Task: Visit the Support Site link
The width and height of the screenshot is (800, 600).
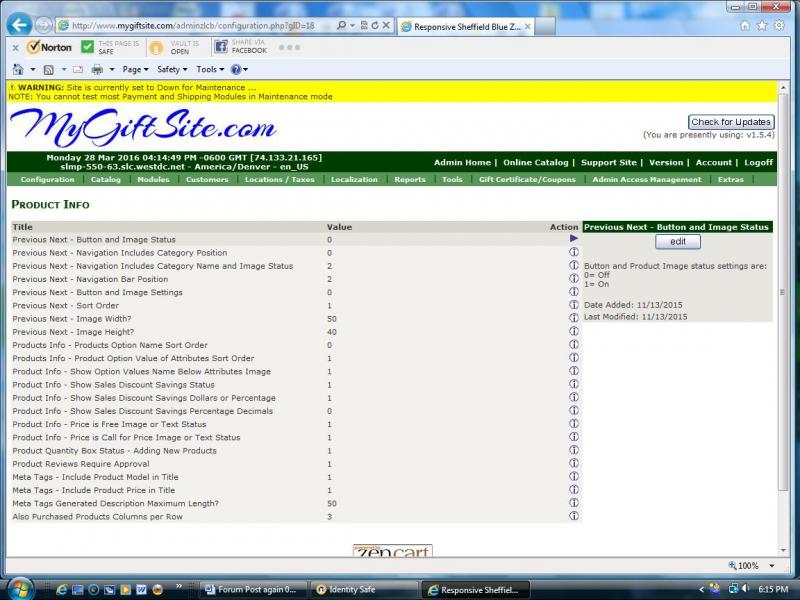Action: tap(609, 163)
